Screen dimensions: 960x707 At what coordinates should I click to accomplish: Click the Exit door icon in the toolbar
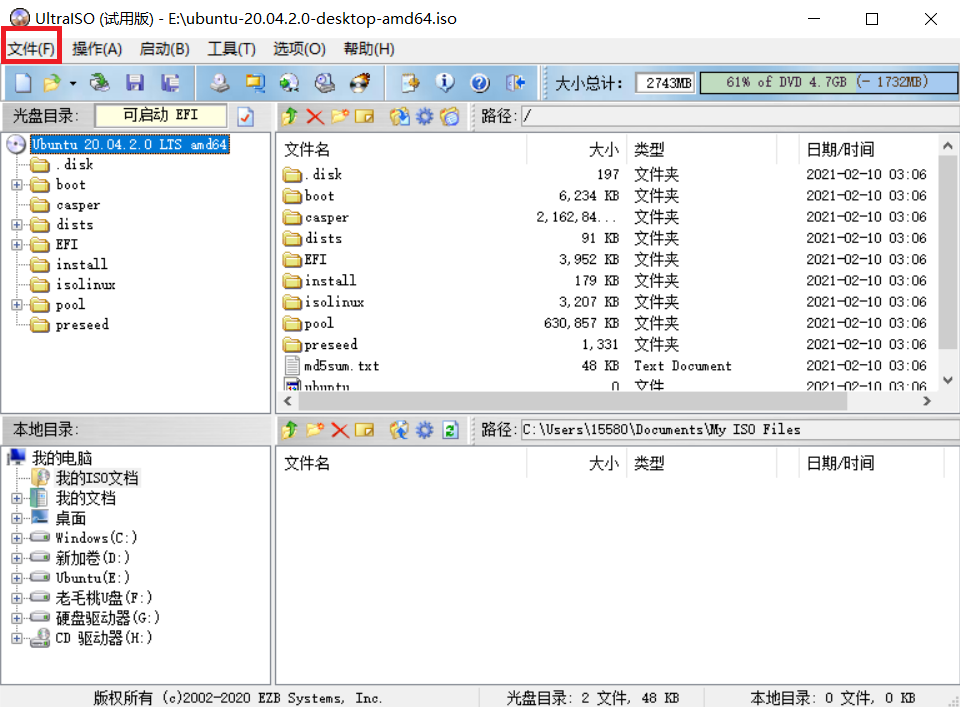516,83
